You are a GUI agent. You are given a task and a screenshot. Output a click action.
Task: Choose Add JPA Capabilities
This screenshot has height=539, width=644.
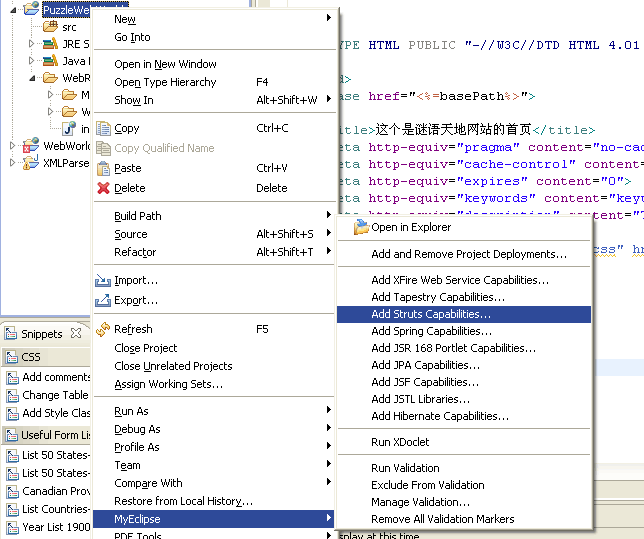pyautogui.click(x=464, y=365)
